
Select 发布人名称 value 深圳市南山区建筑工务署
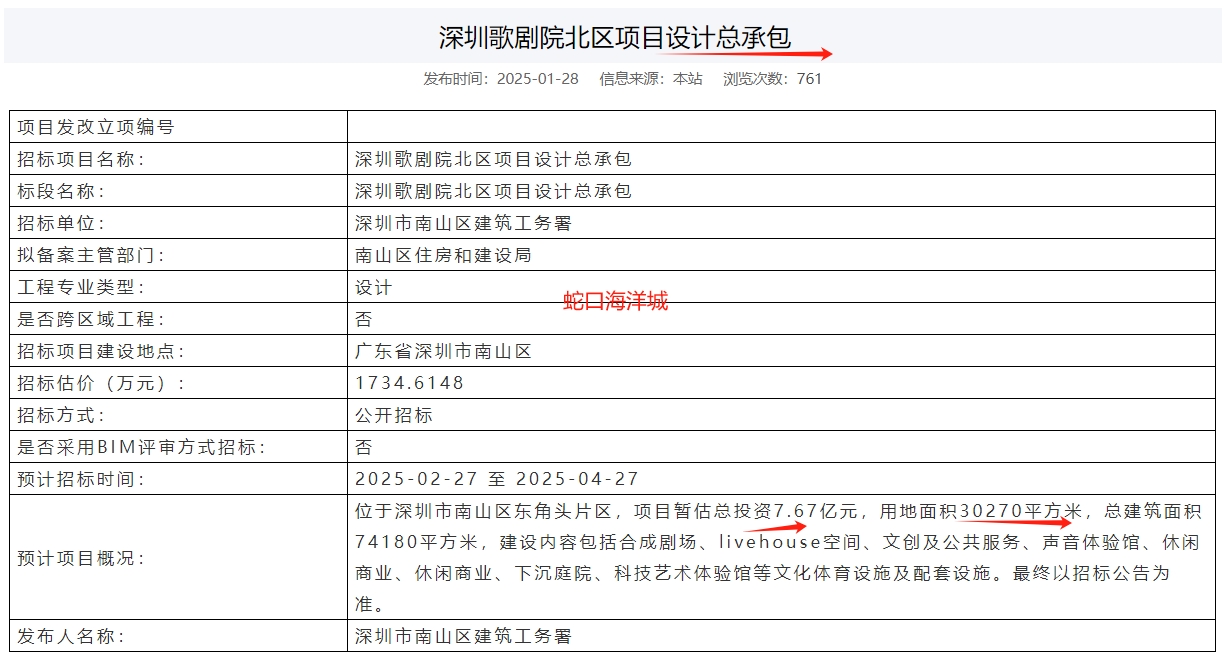tap(463, 636)
